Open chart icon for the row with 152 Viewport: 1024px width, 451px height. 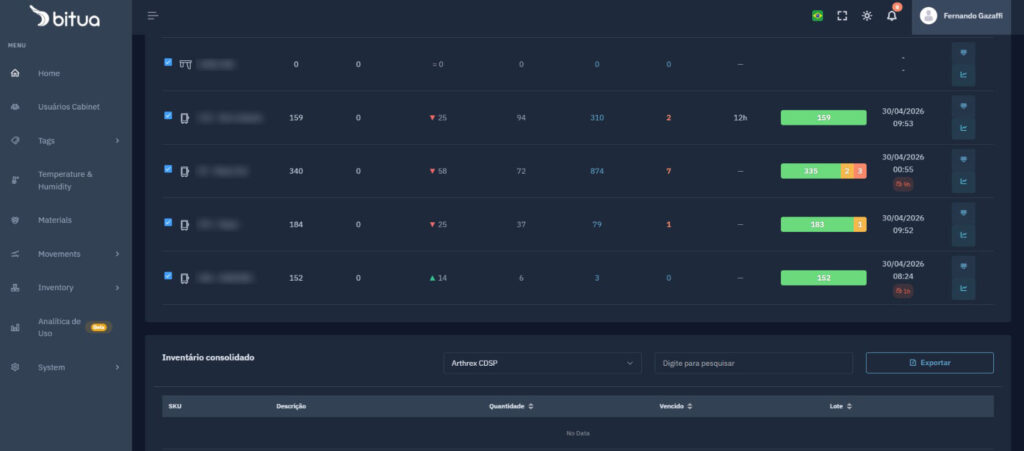963,288
